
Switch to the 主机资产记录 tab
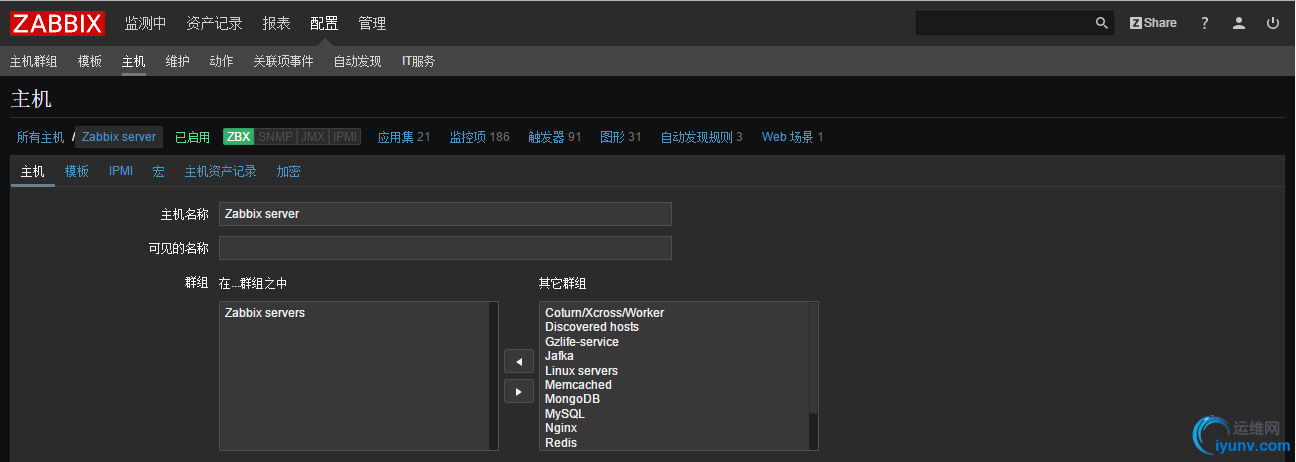[221, 171]
